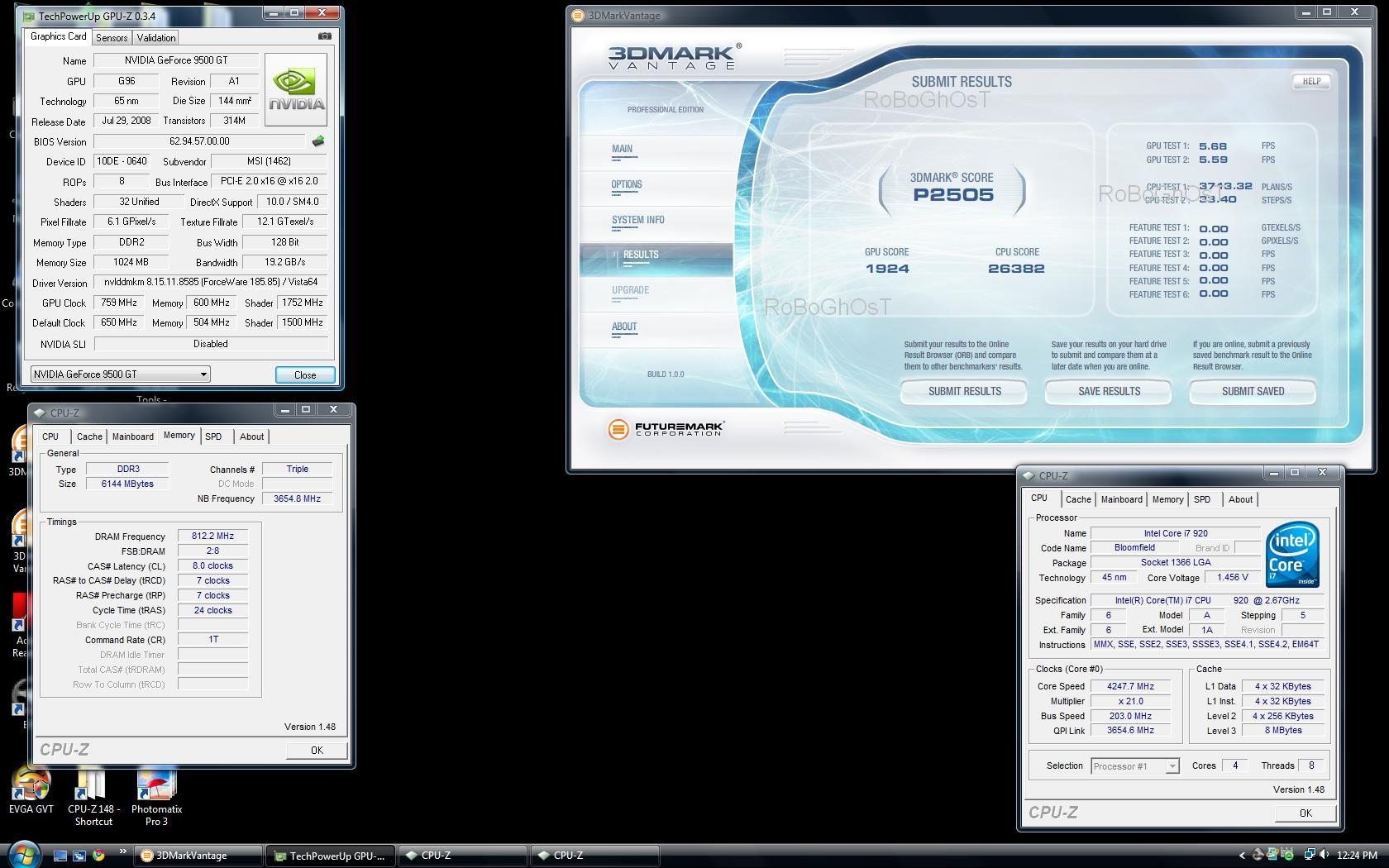The image size is (1389, 868).
Task: Click the SUBMIT SAVED button
Action: click(1253, 391)
